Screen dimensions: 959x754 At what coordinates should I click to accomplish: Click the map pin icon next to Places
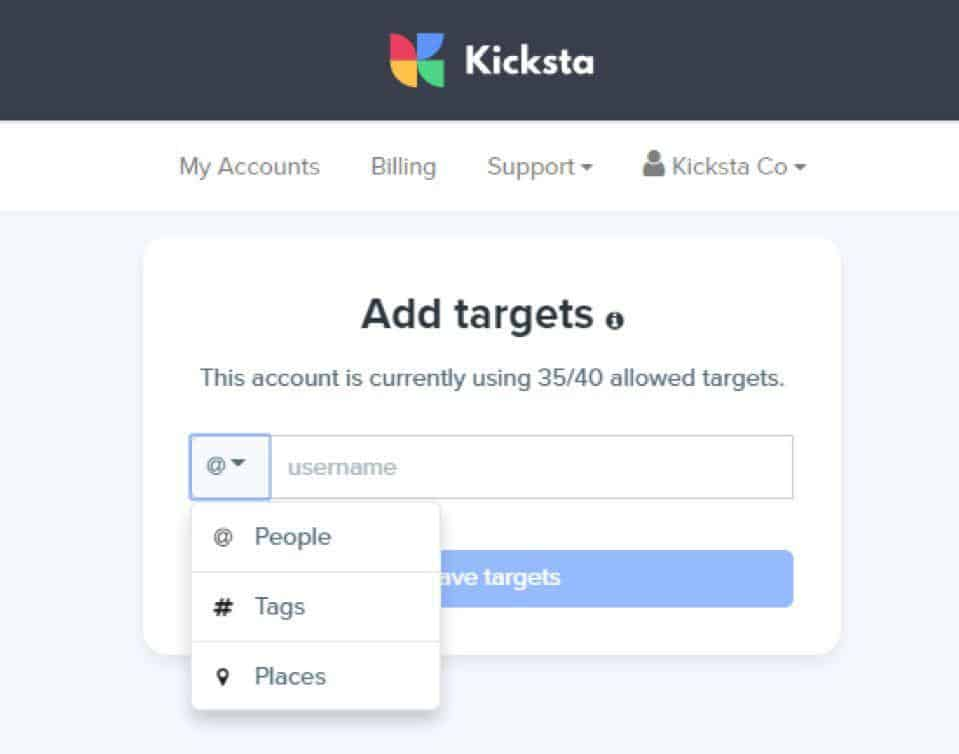tap(223, 677)
